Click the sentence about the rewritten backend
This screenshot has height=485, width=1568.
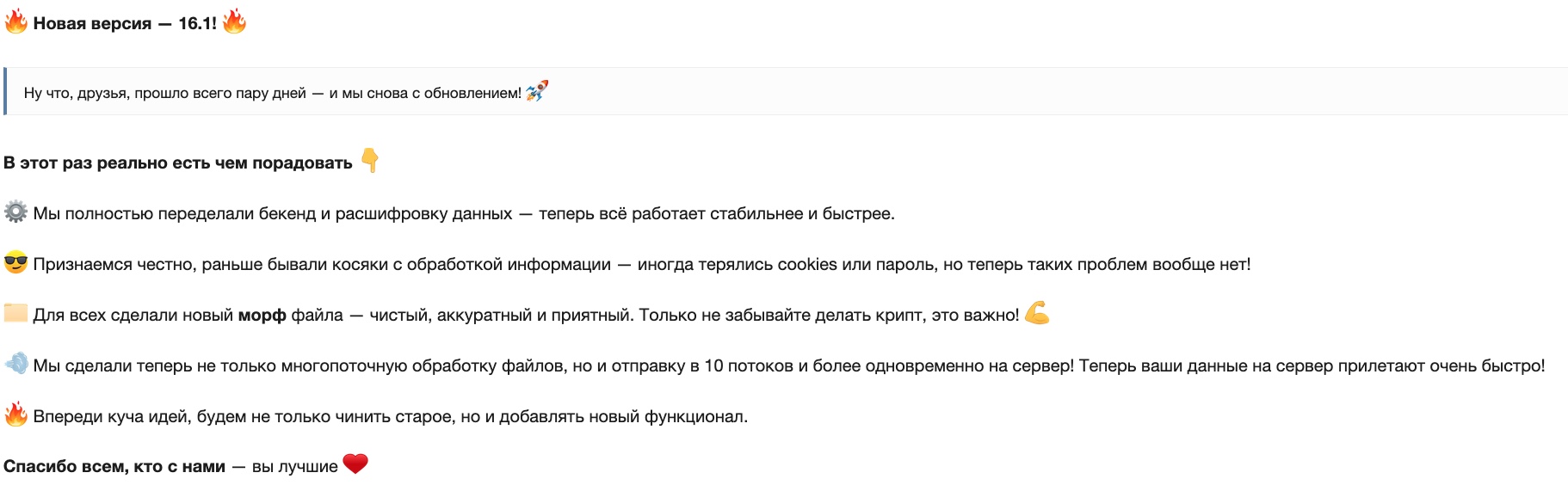click(x=464, y=214)
